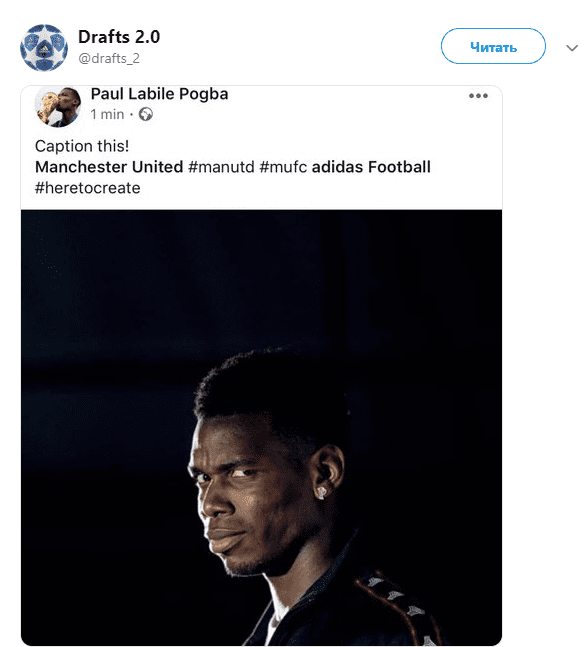This screenshot has width=588, height=647.
Task: Open the Manchester United page link
Action: click(x=109, y=167)
